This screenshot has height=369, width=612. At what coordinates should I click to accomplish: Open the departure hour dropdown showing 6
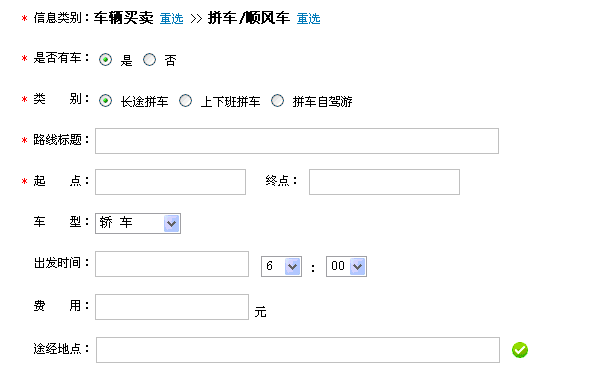coord(281,267)
